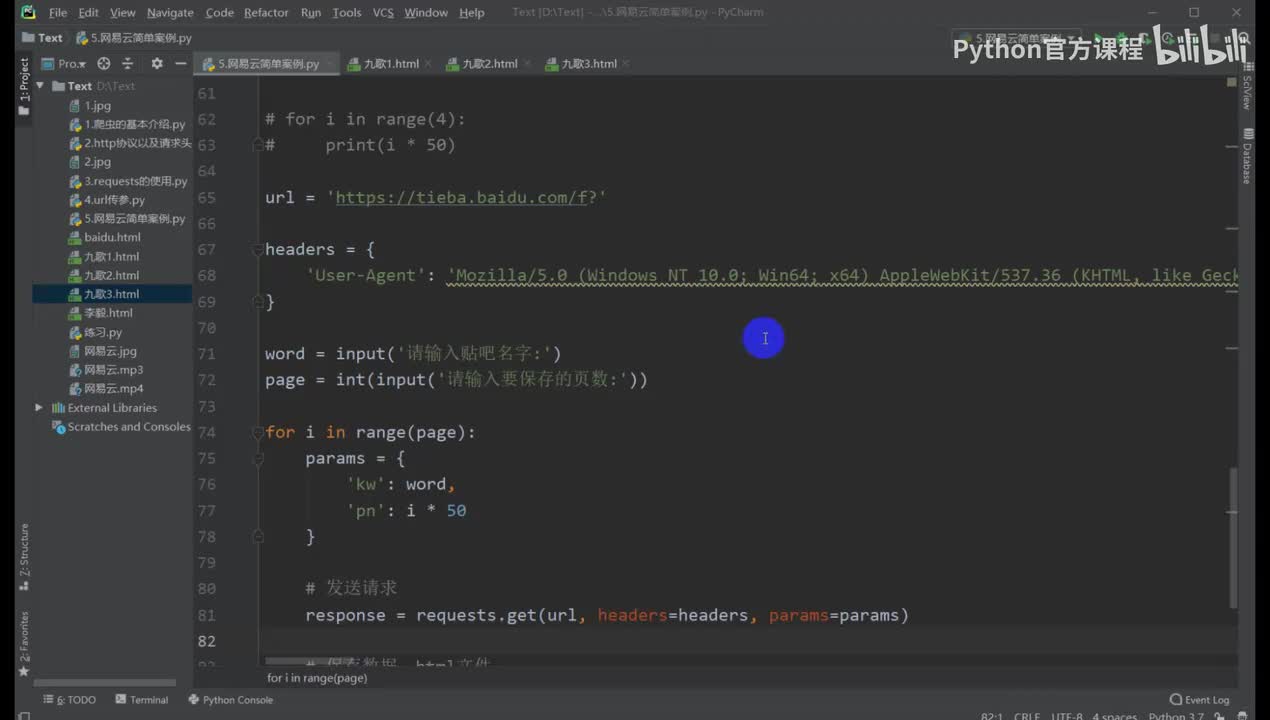This screenshot has width=1270, height=720.
Task: Click the editor vertical scrollbar thumb
Action: coord(1233,538)
